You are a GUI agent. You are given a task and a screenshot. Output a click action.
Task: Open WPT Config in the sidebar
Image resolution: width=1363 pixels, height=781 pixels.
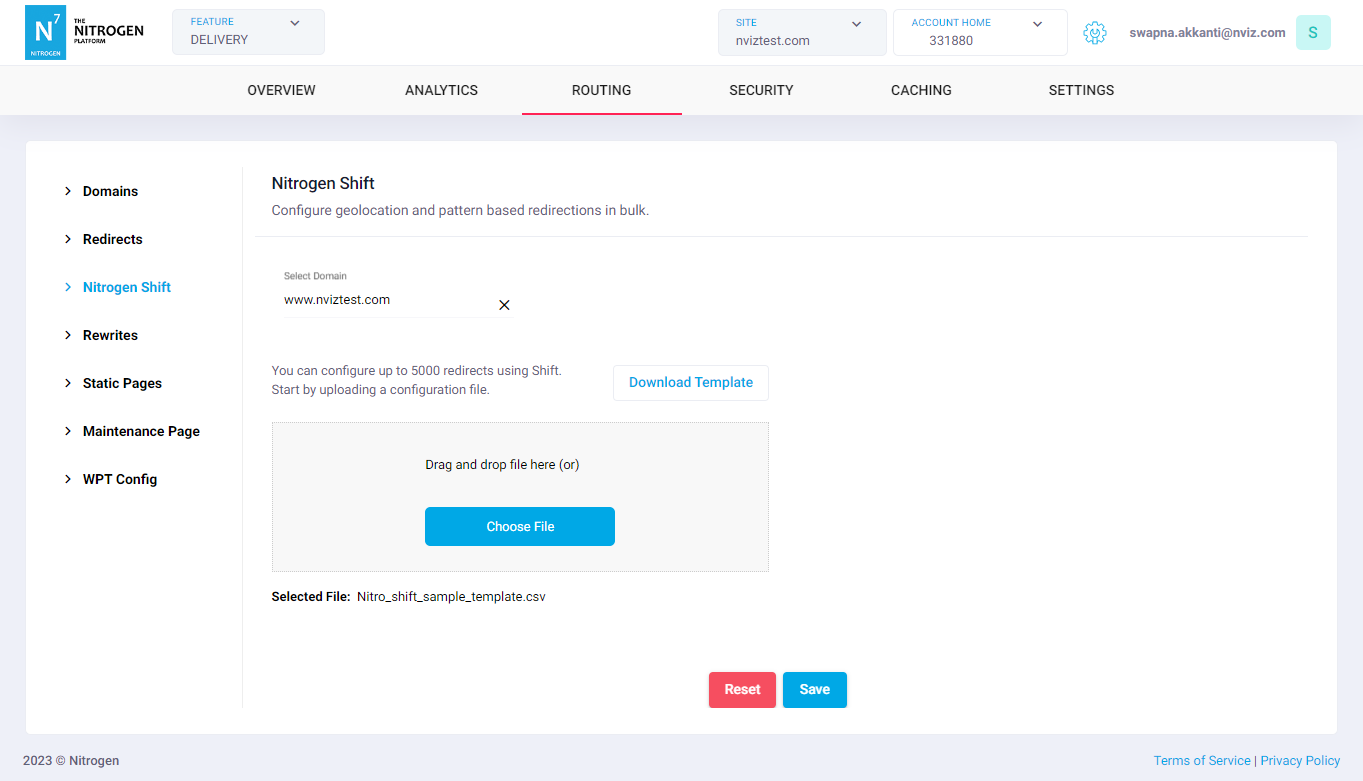(119, 479)
